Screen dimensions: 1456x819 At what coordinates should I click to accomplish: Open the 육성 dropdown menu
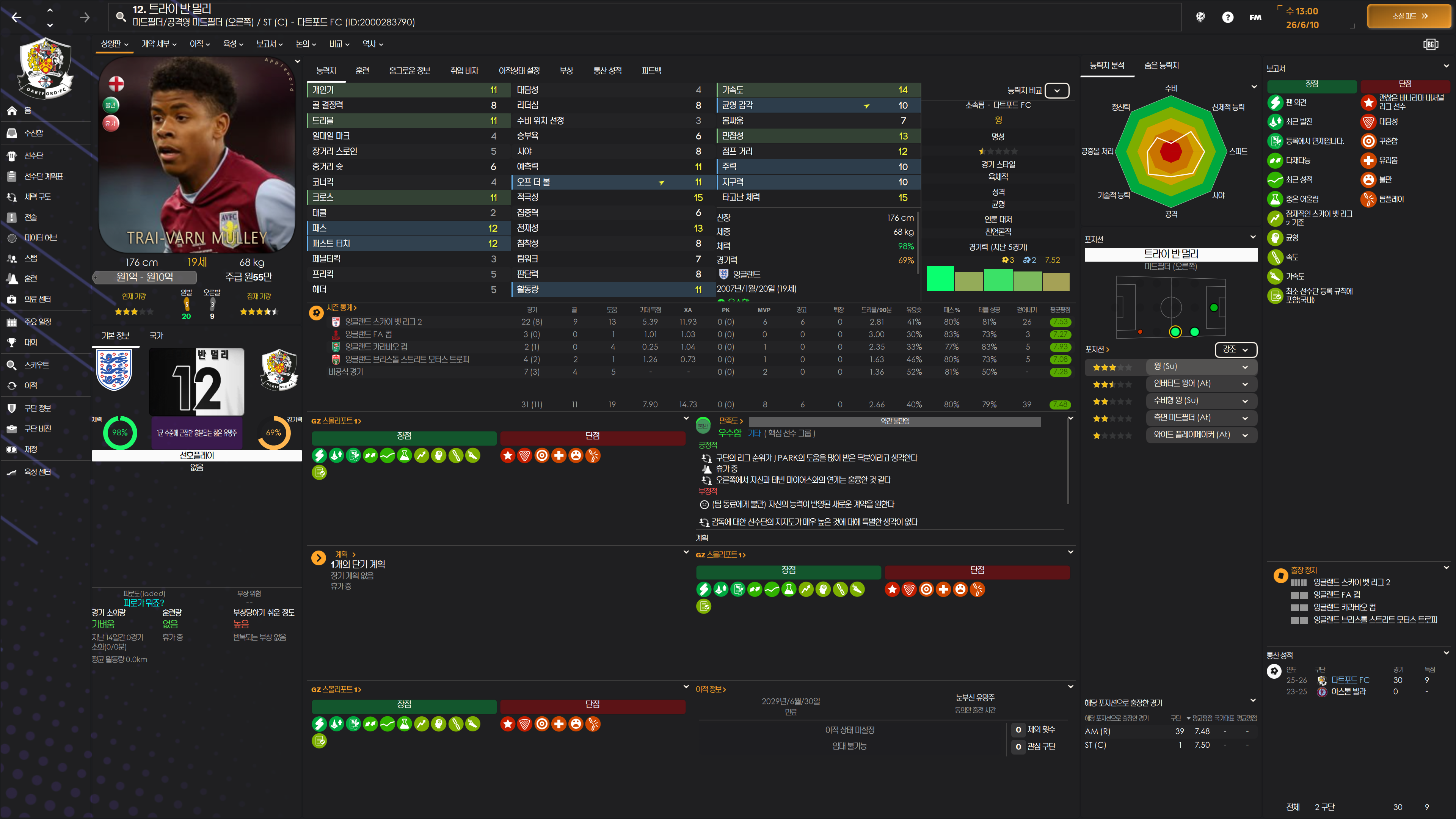point(233,44)
